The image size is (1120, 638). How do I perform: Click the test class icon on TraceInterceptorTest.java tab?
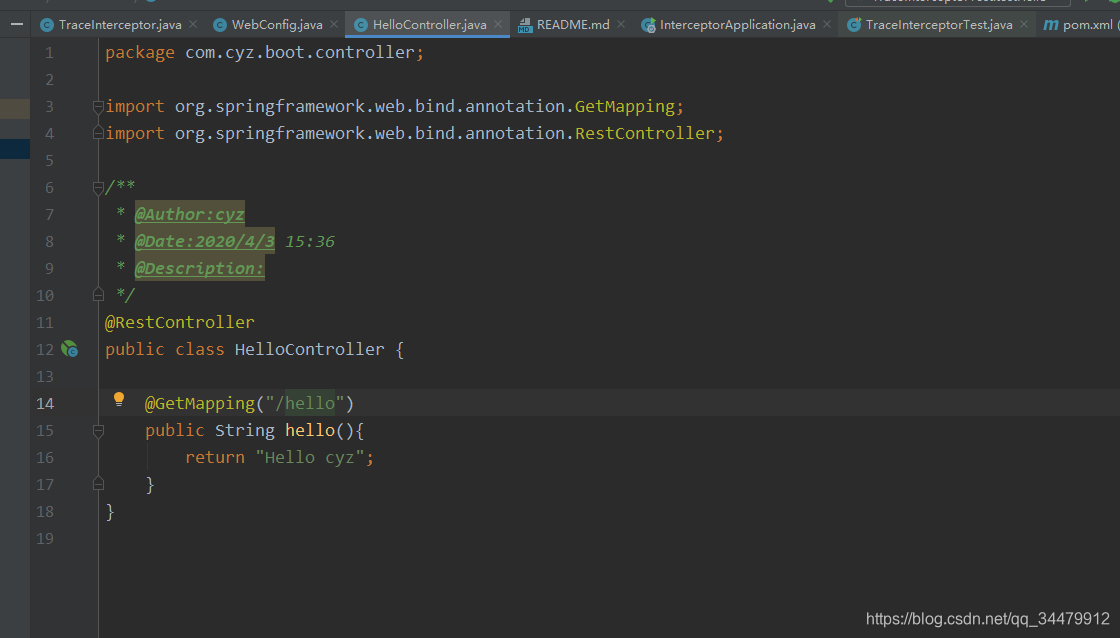(854, 25)
